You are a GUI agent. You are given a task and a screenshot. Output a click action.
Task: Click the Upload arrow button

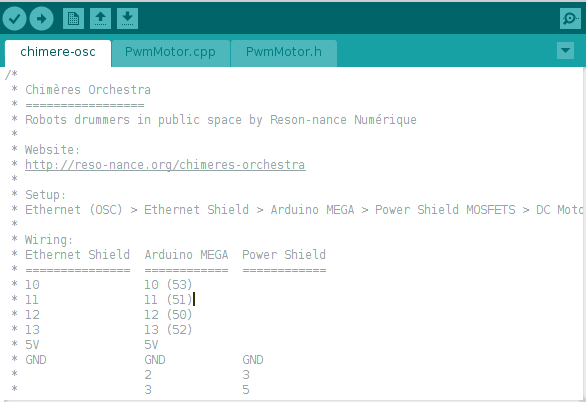41,18
